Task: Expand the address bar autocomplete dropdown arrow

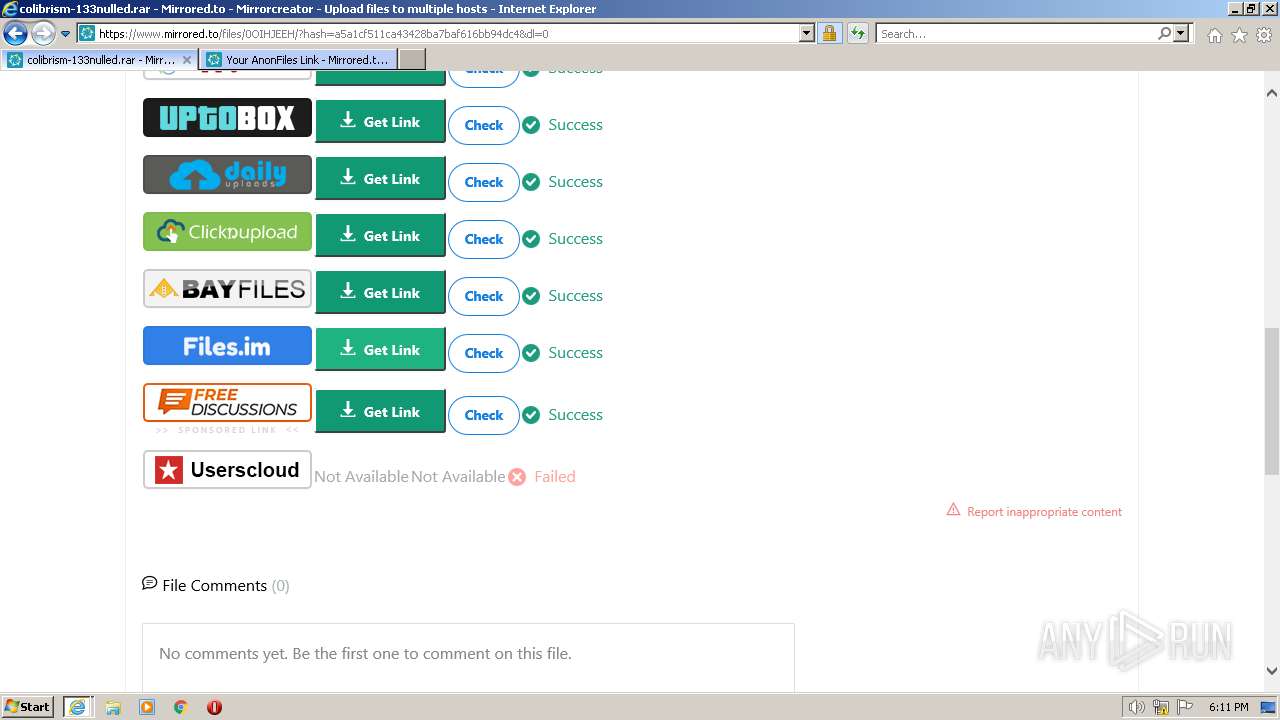Action: 807,33
